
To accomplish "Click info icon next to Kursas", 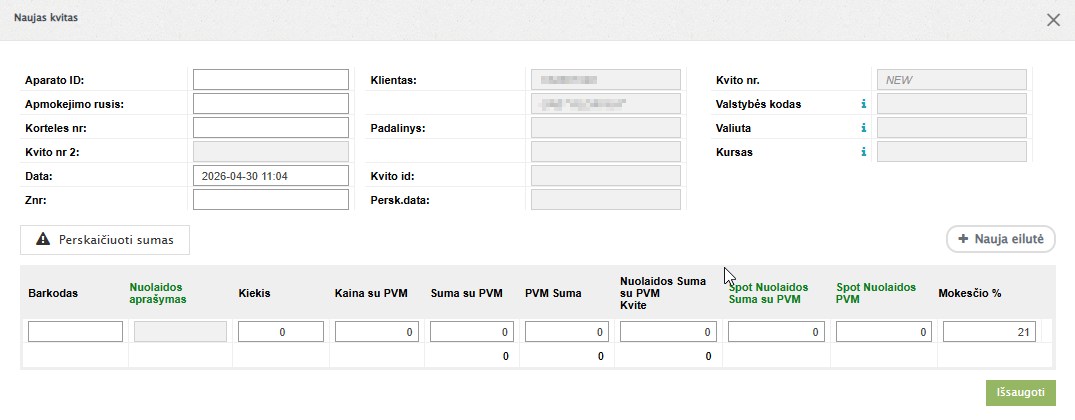I will pos(864,152).
